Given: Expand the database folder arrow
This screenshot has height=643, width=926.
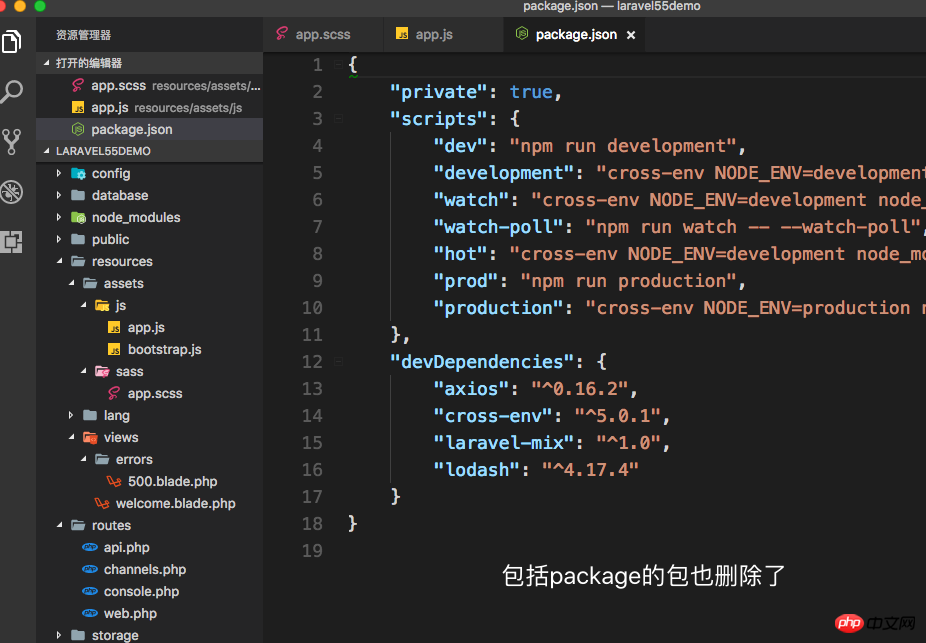Looking at the screenshot, I should click(x=58, y=195).
